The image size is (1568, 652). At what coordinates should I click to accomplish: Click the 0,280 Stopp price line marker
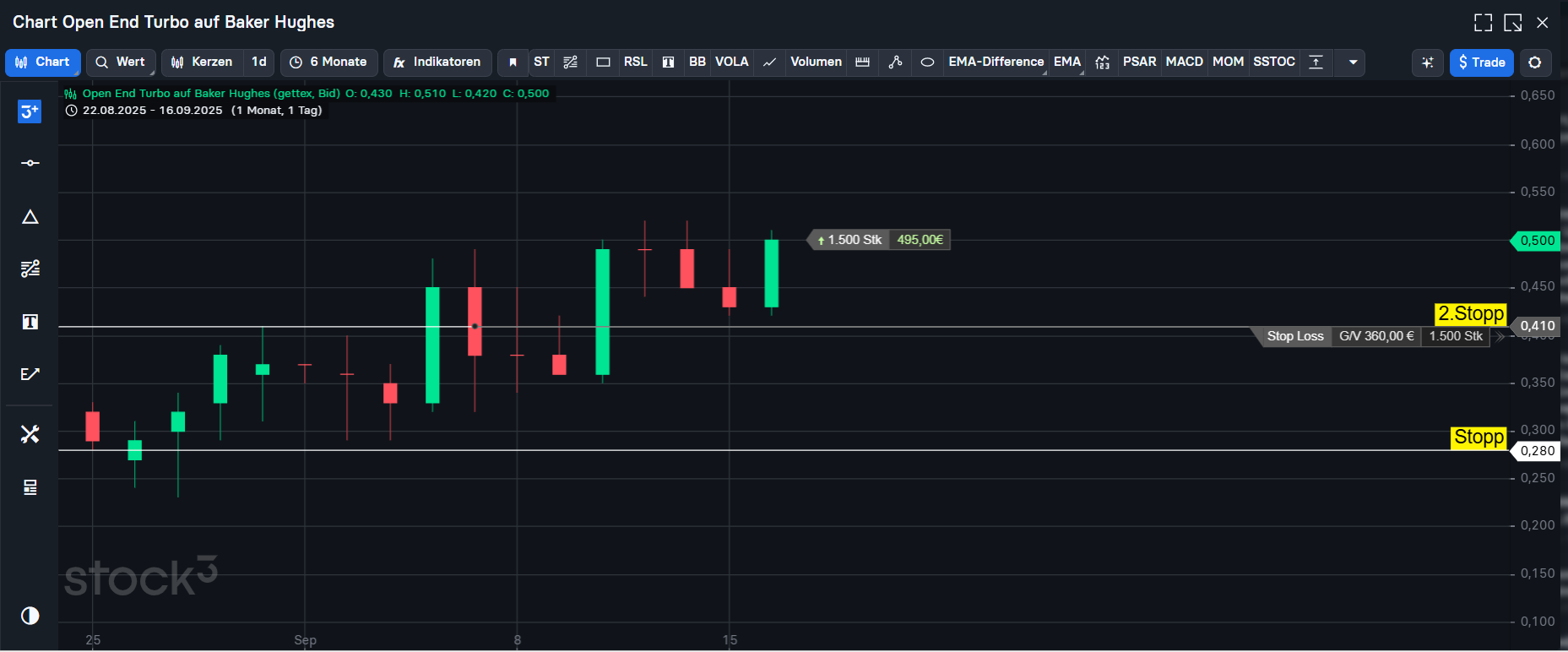pyautogui.click(x=1536, y=451)
